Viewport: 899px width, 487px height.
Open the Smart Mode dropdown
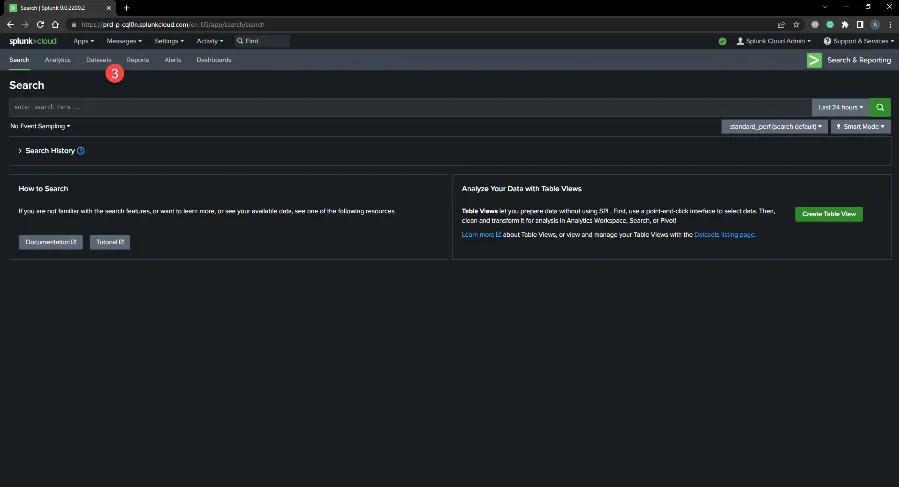point(863,127)
